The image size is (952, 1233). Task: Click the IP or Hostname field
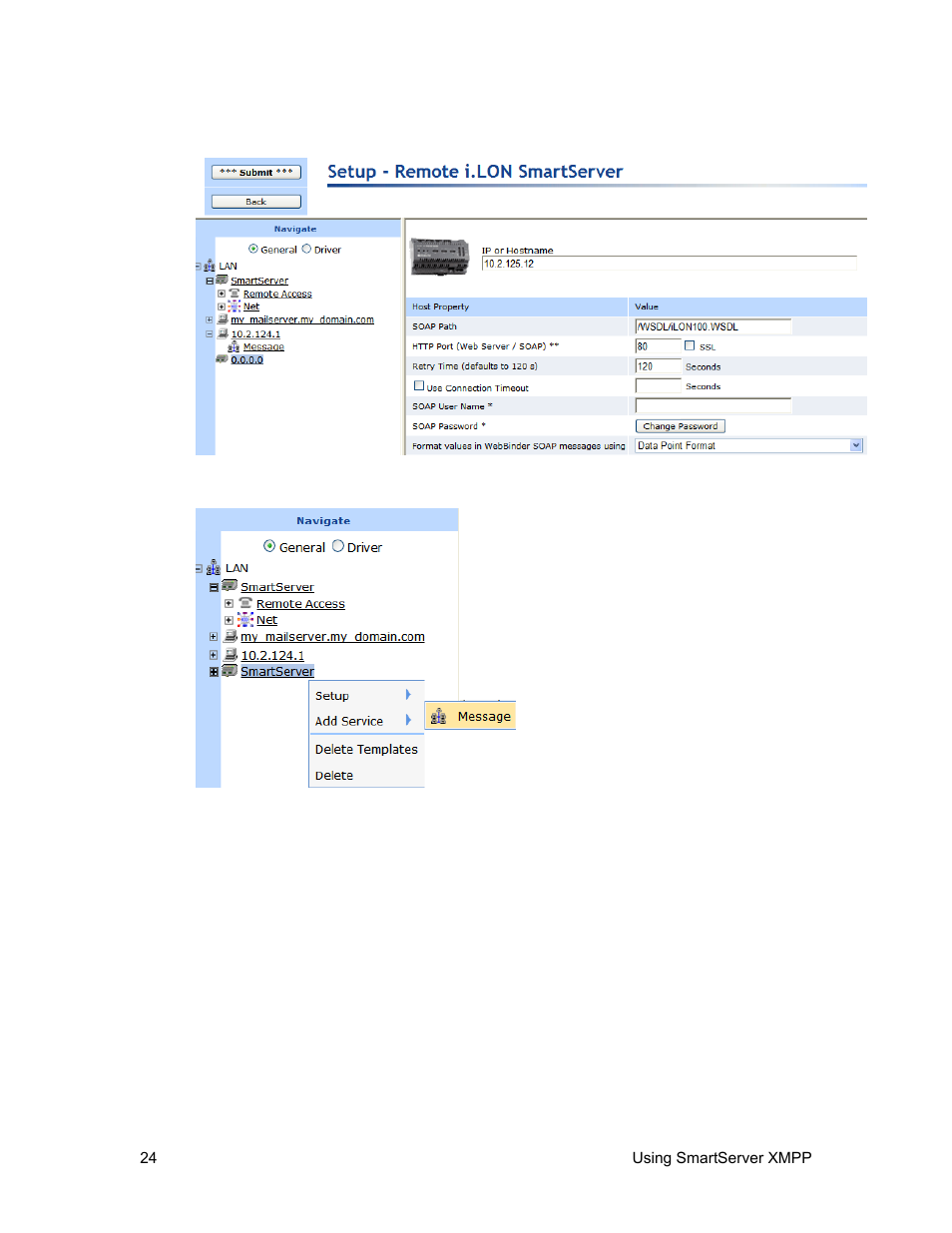tap(669, 264)
